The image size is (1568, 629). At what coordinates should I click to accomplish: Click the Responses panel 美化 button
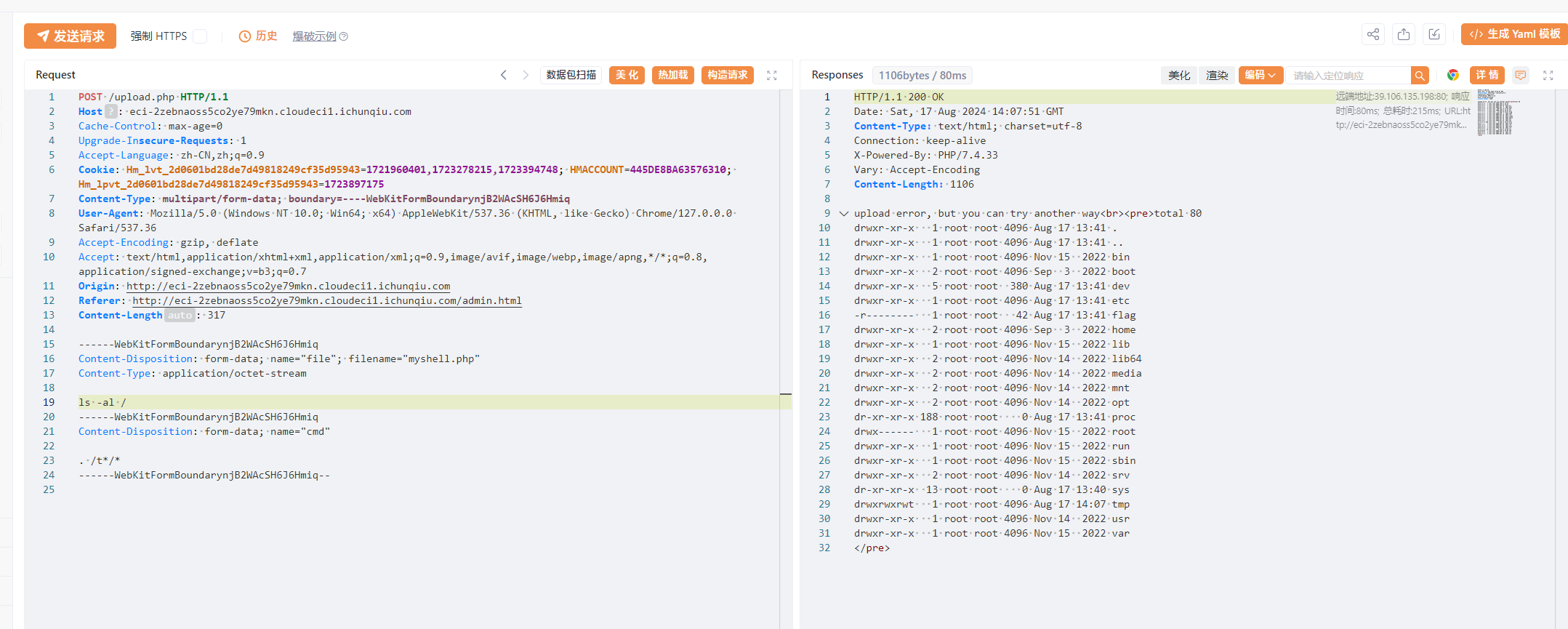[x=1179, y=76]
